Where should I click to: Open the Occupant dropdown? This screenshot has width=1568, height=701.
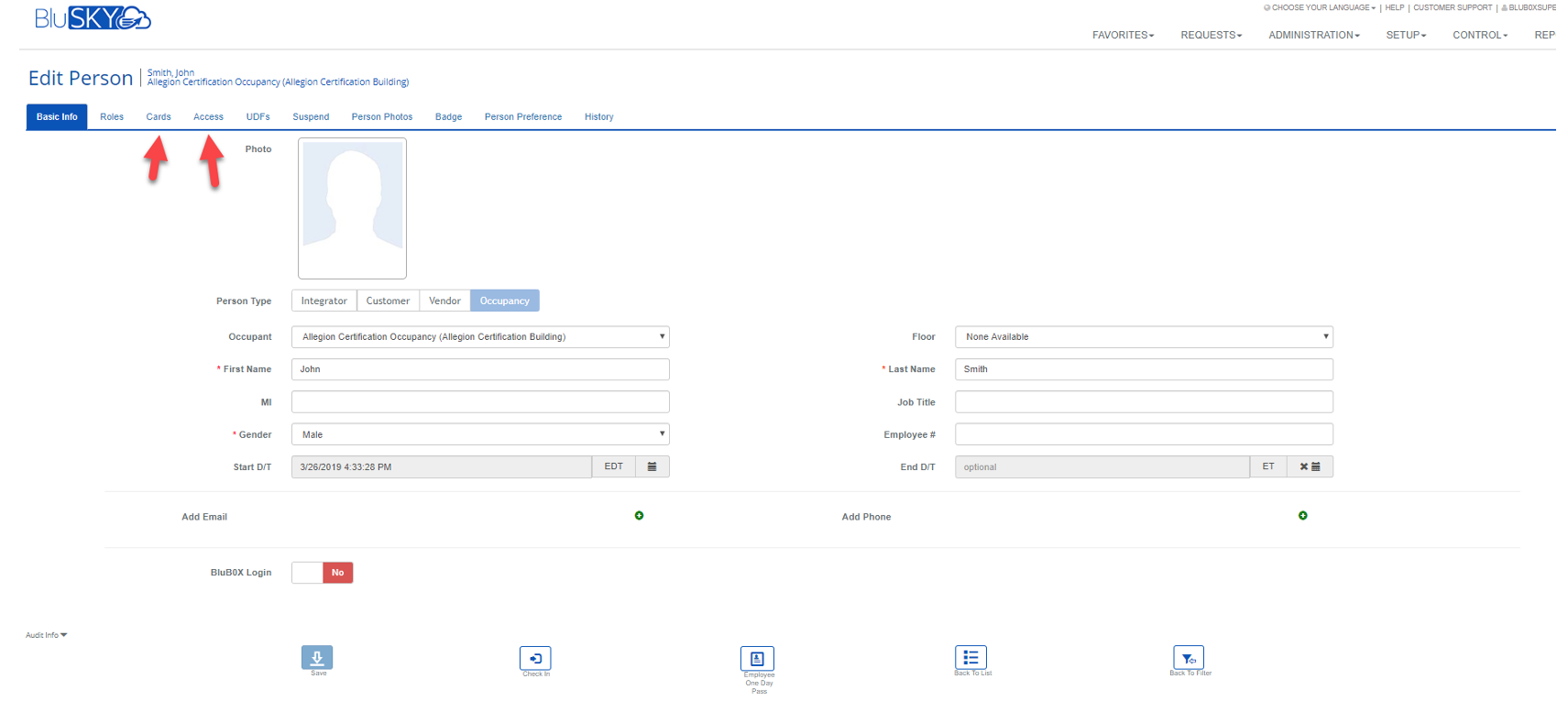[480, 337]
